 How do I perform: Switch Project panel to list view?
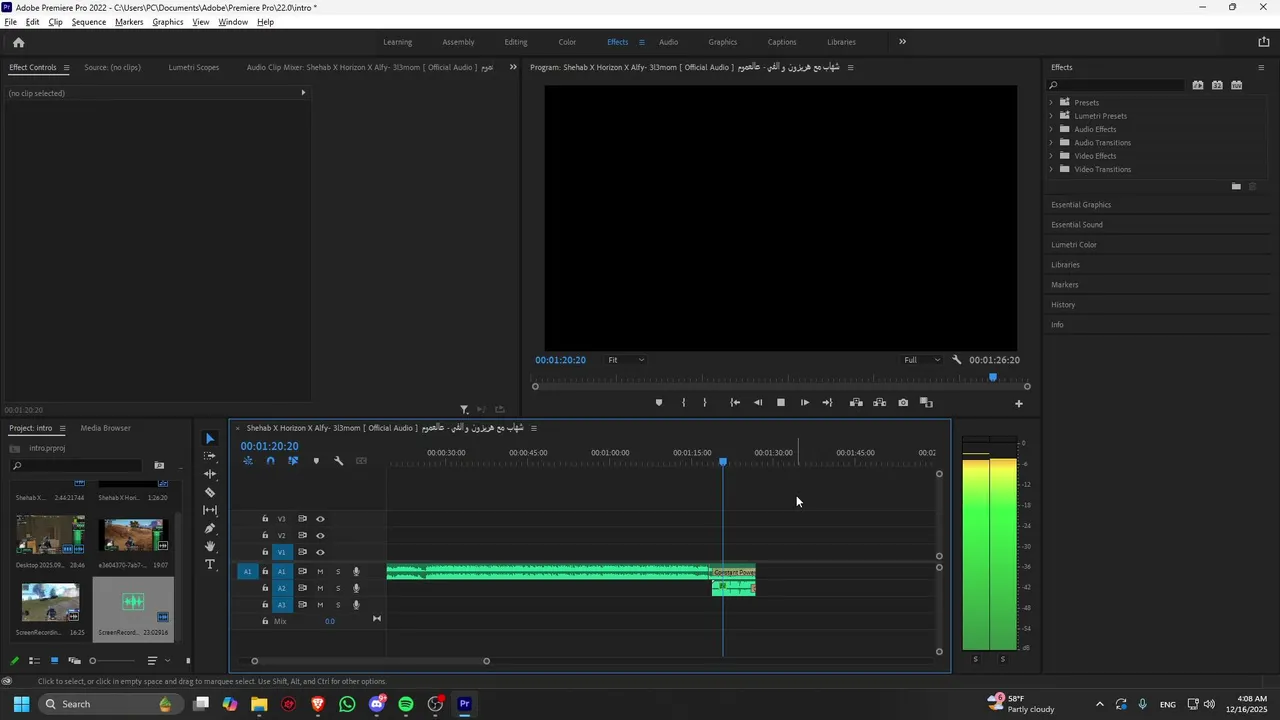coord(34,661)
